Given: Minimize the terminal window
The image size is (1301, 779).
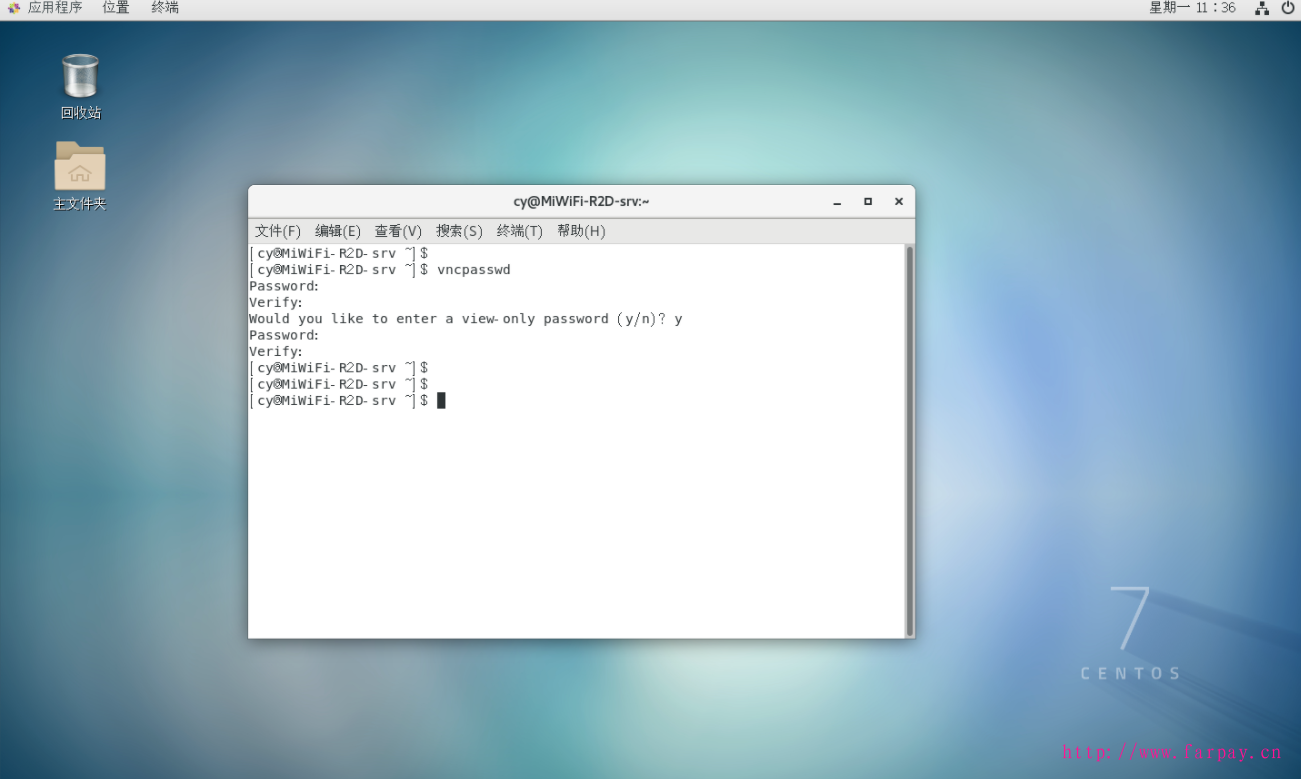Looking at the screenshot, I should (837, 202).
